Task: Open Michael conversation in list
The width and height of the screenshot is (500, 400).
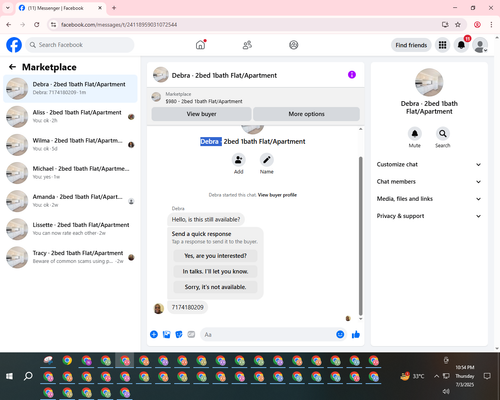Action: click(x=70, y=173)
